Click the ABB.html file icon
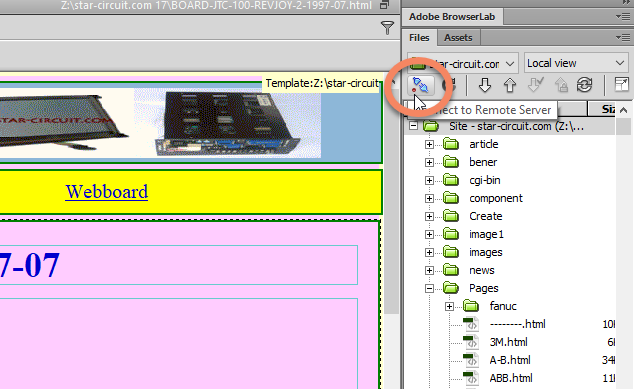The image size is (634, 389). 471,378
